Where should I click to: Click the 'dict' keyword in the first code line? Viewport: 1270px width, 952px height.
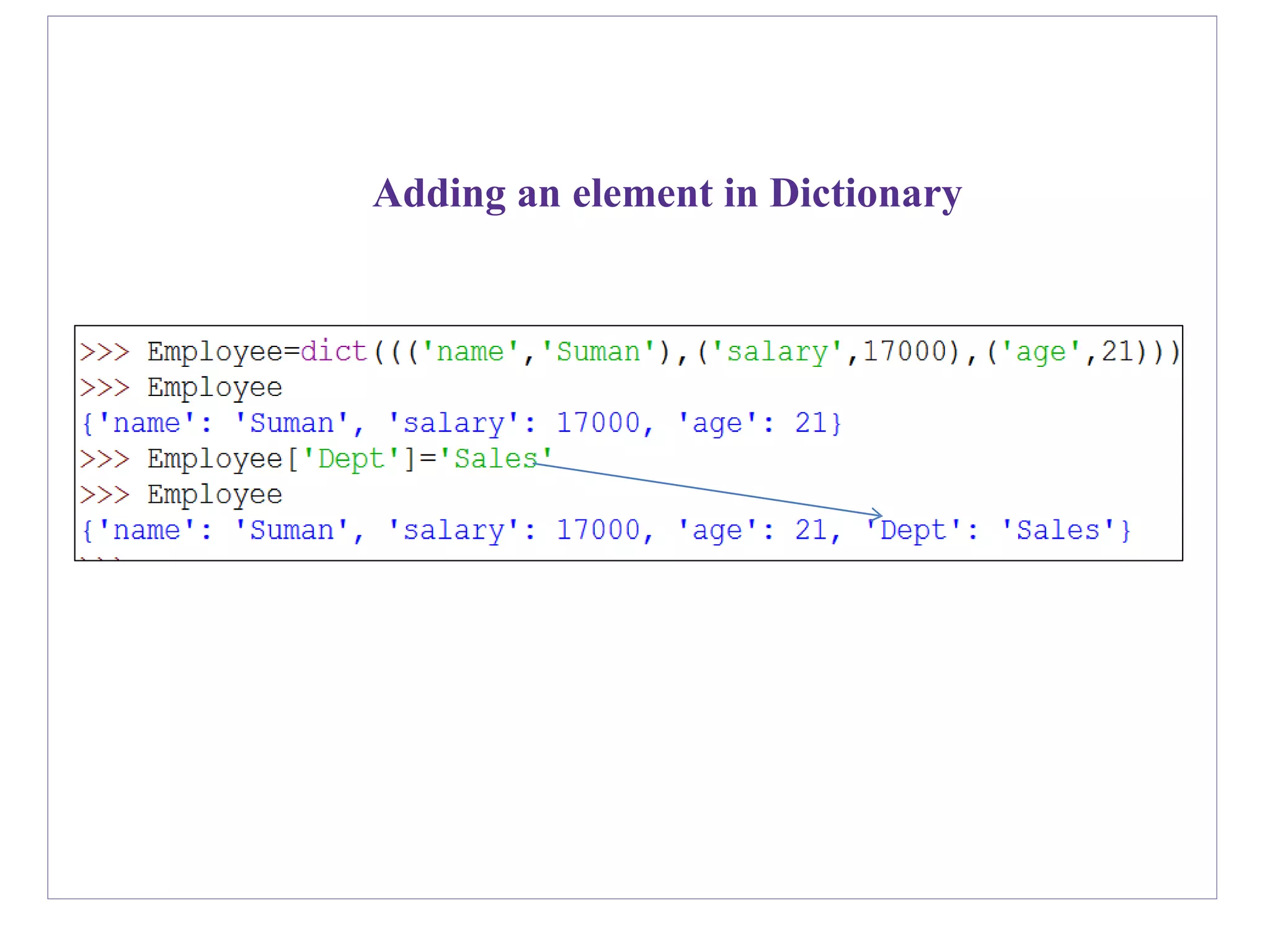334,351
